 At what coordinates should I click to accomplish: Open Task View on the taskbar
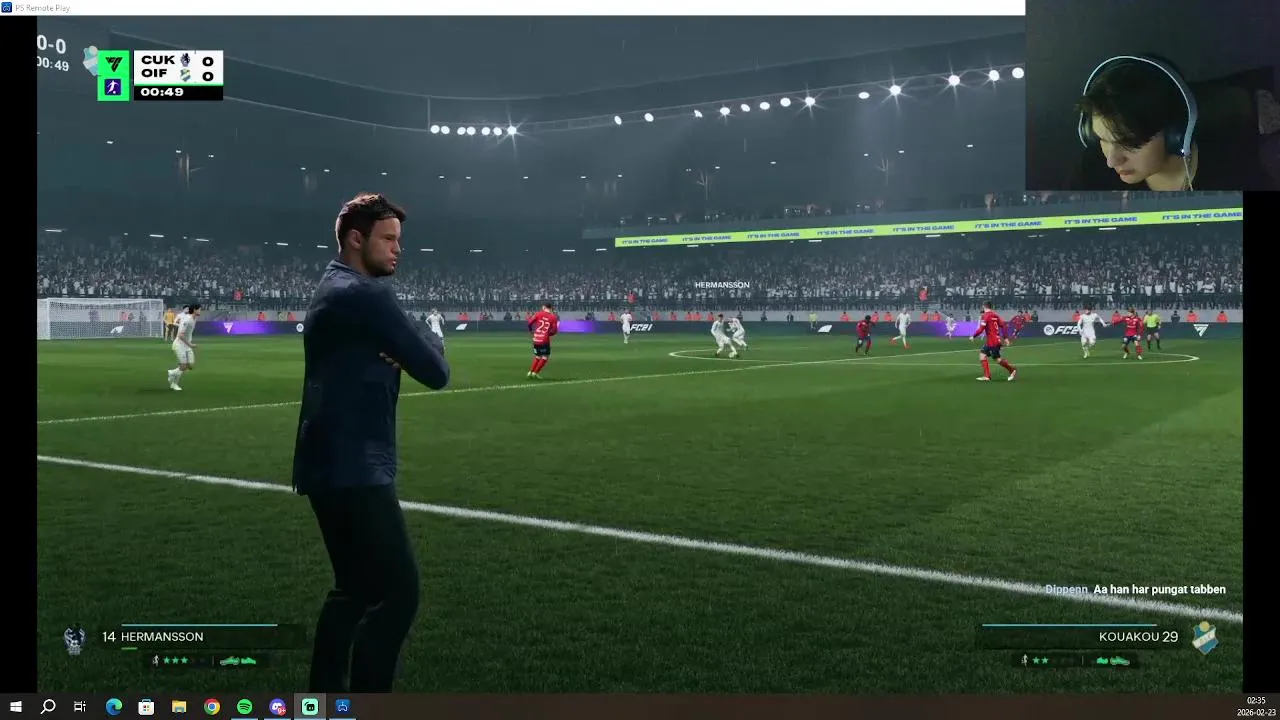pyautogui.click(x=80, y=706)
